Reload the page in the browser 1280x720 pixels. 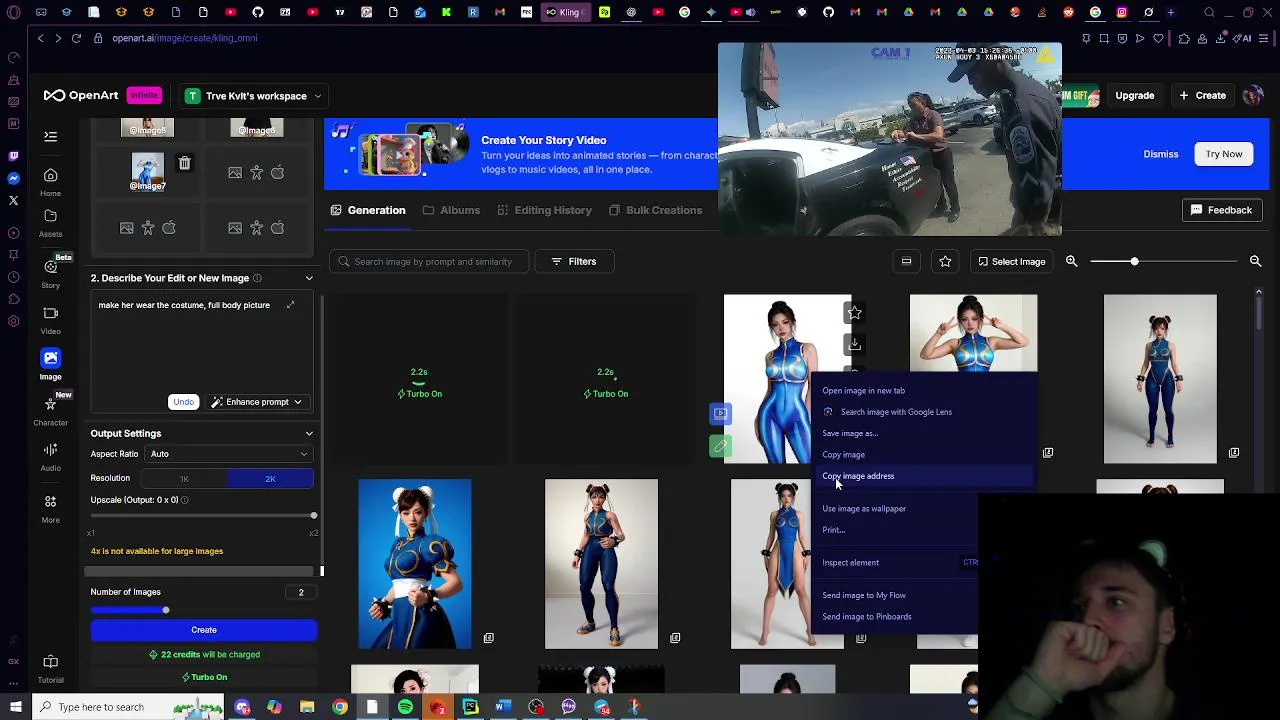click(x=78, y=38)
